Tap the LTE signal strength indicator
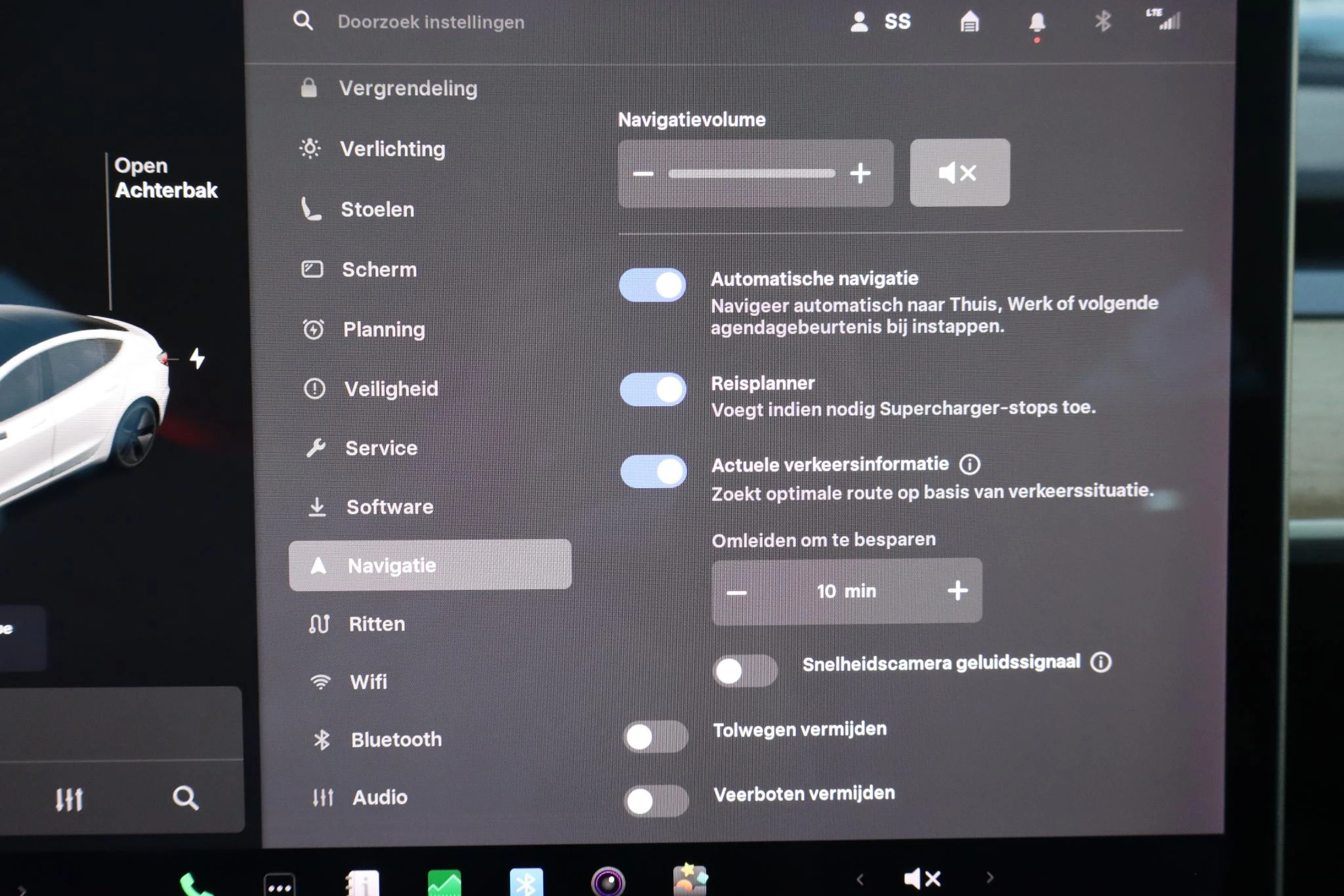1344x896 pixels. (1164, 20)
